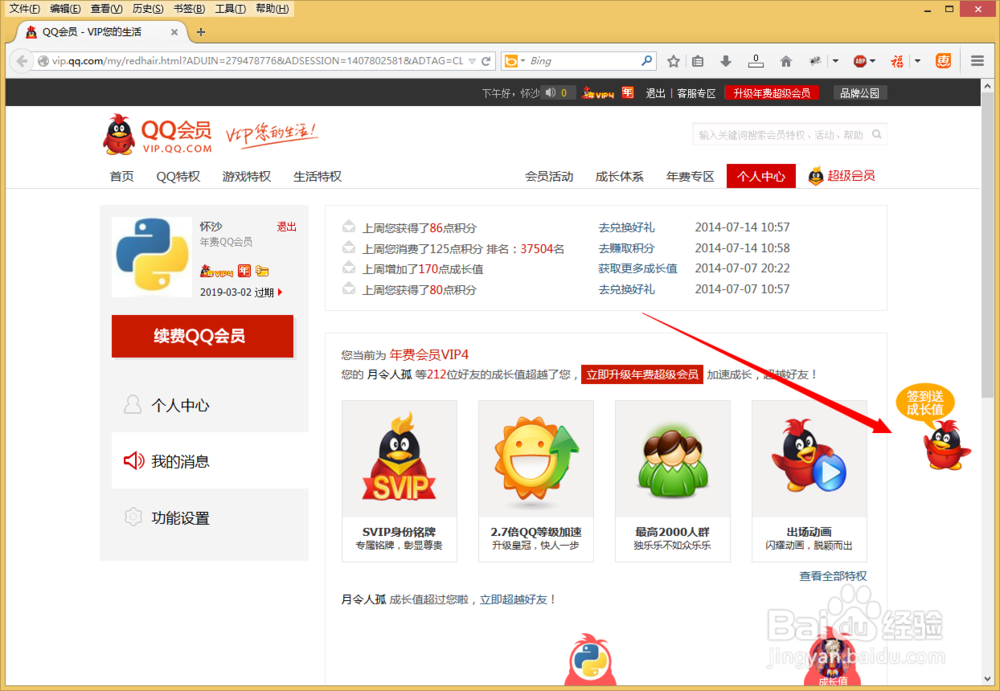This screenshot has height=691, width=1000.
Task: Click the red ABP addon icon
Action: pos(860,61)
